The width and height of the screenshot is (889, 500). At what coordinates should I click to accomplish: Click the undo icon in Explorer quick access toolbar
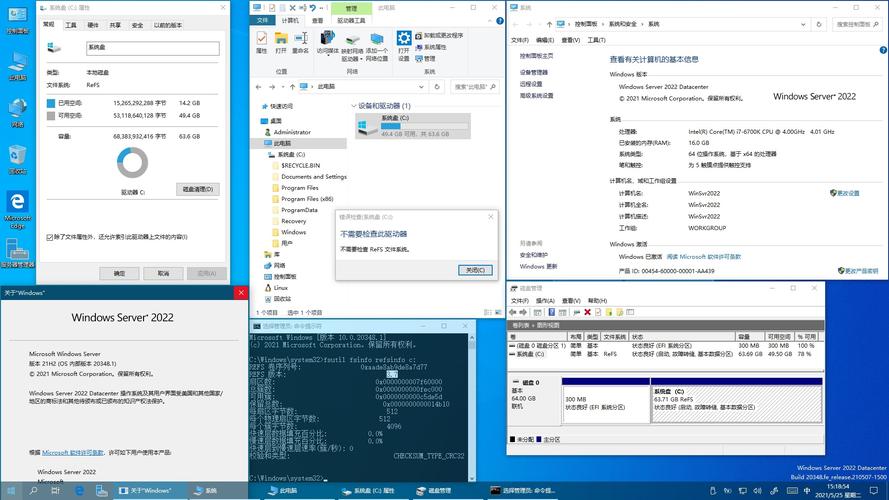click(312, 8)
